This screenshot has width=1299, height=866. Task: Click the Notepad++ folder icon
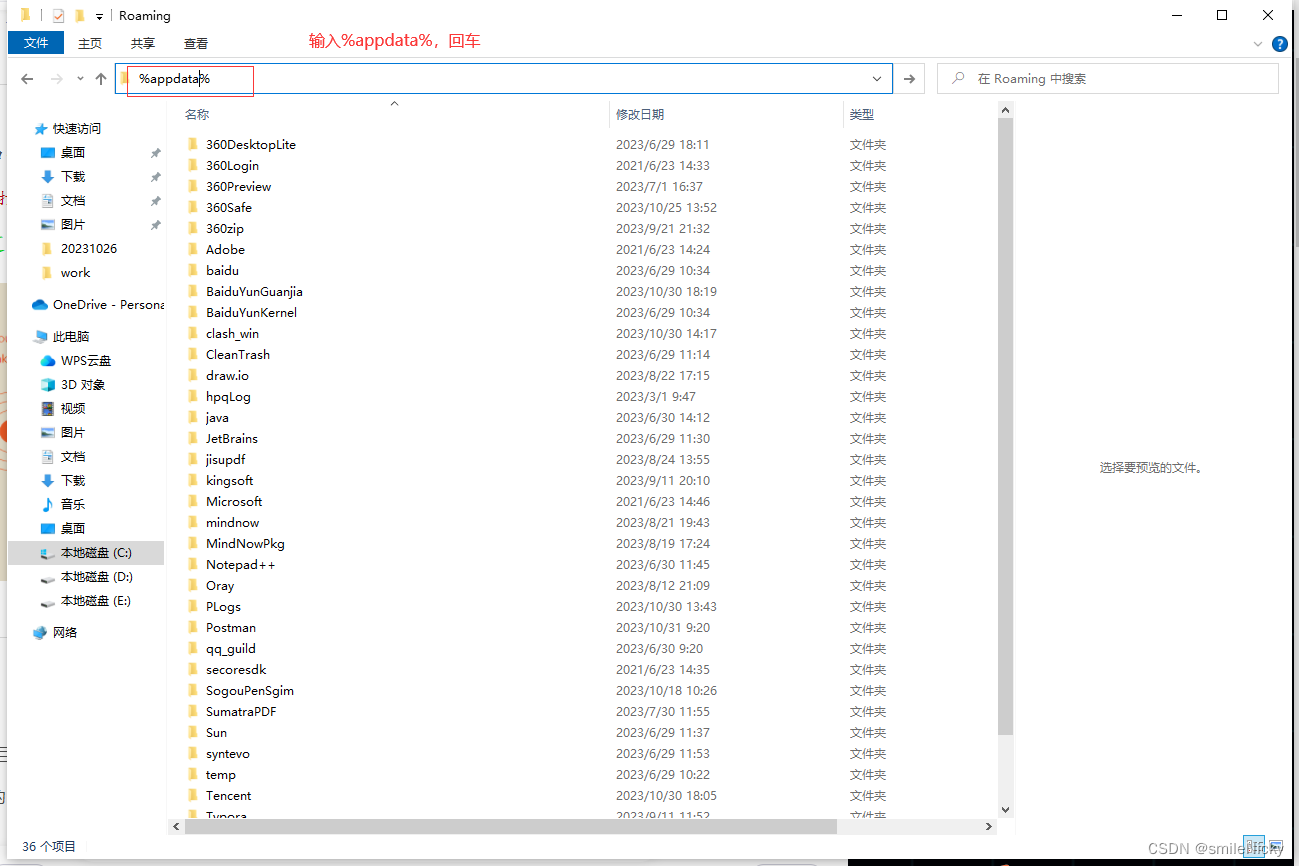point(194,565)
